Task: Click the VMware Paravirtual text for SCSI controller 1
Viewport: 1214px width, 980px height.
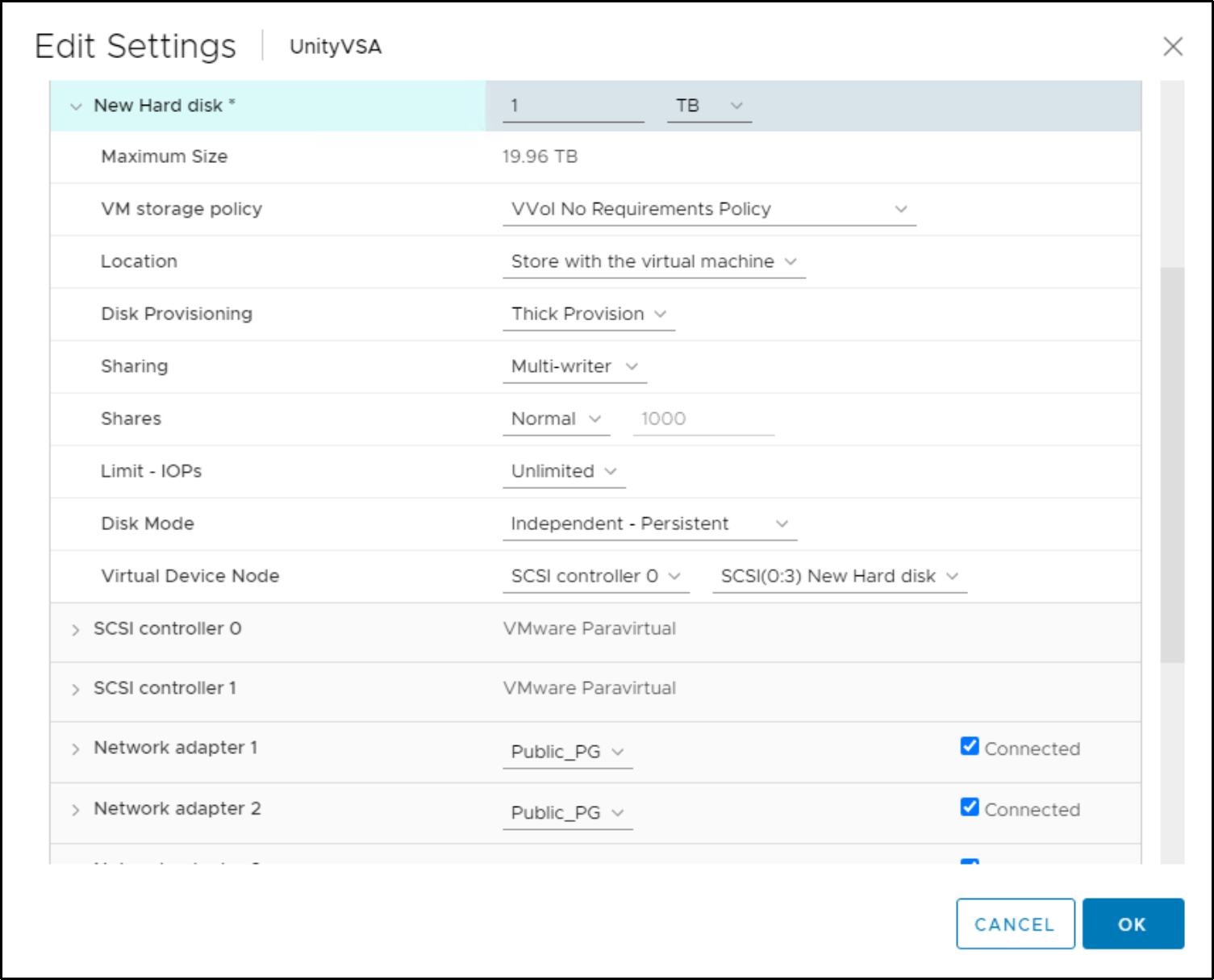Action: click(590, 688)
